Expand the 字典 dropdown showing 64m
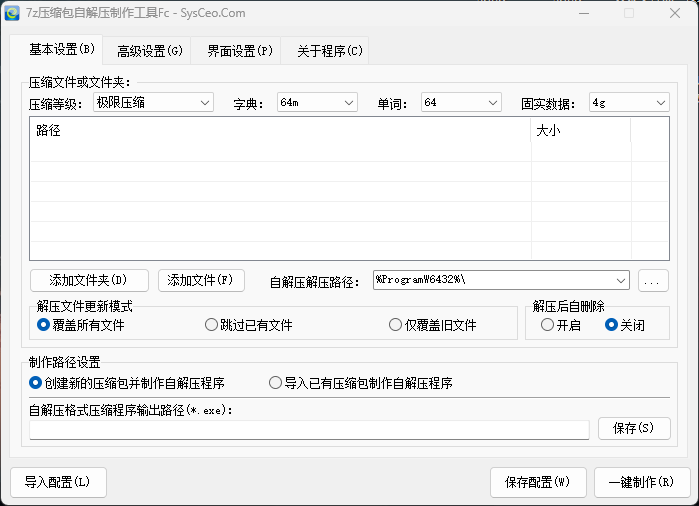Viewport: 699px width, 506px height. point(317,103)
